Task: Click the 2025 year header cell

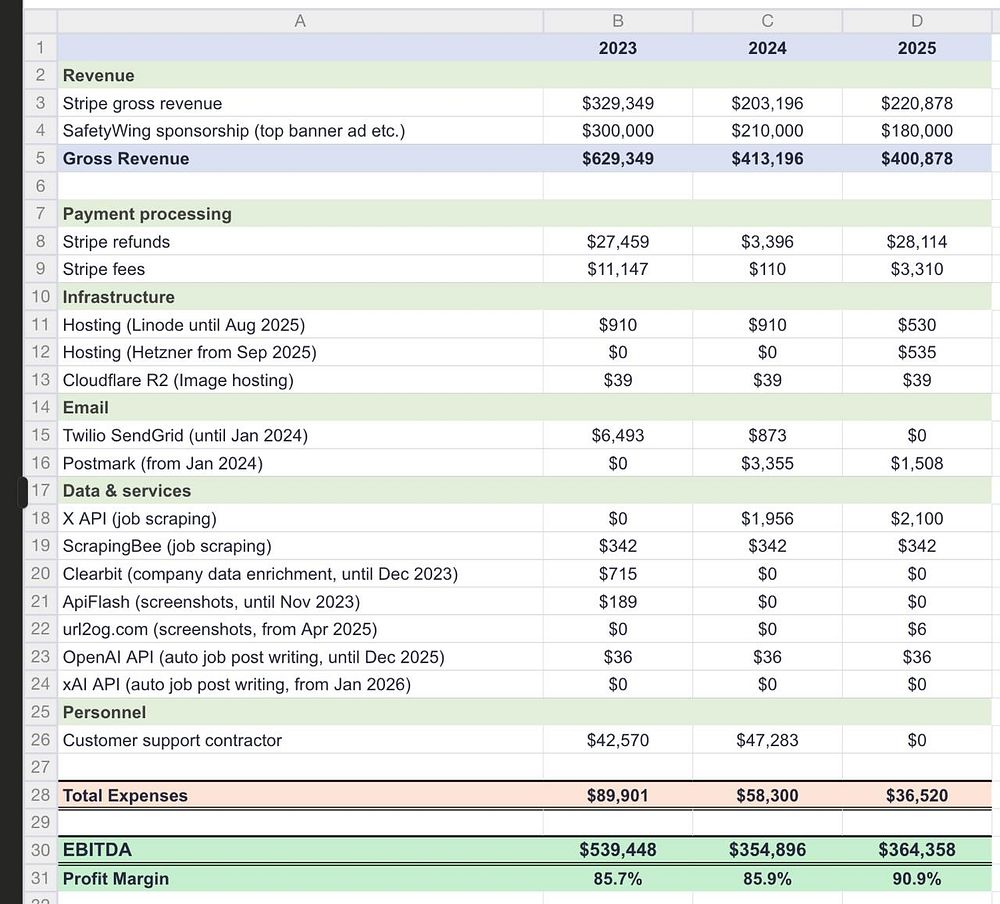Action: click(916, 48)
